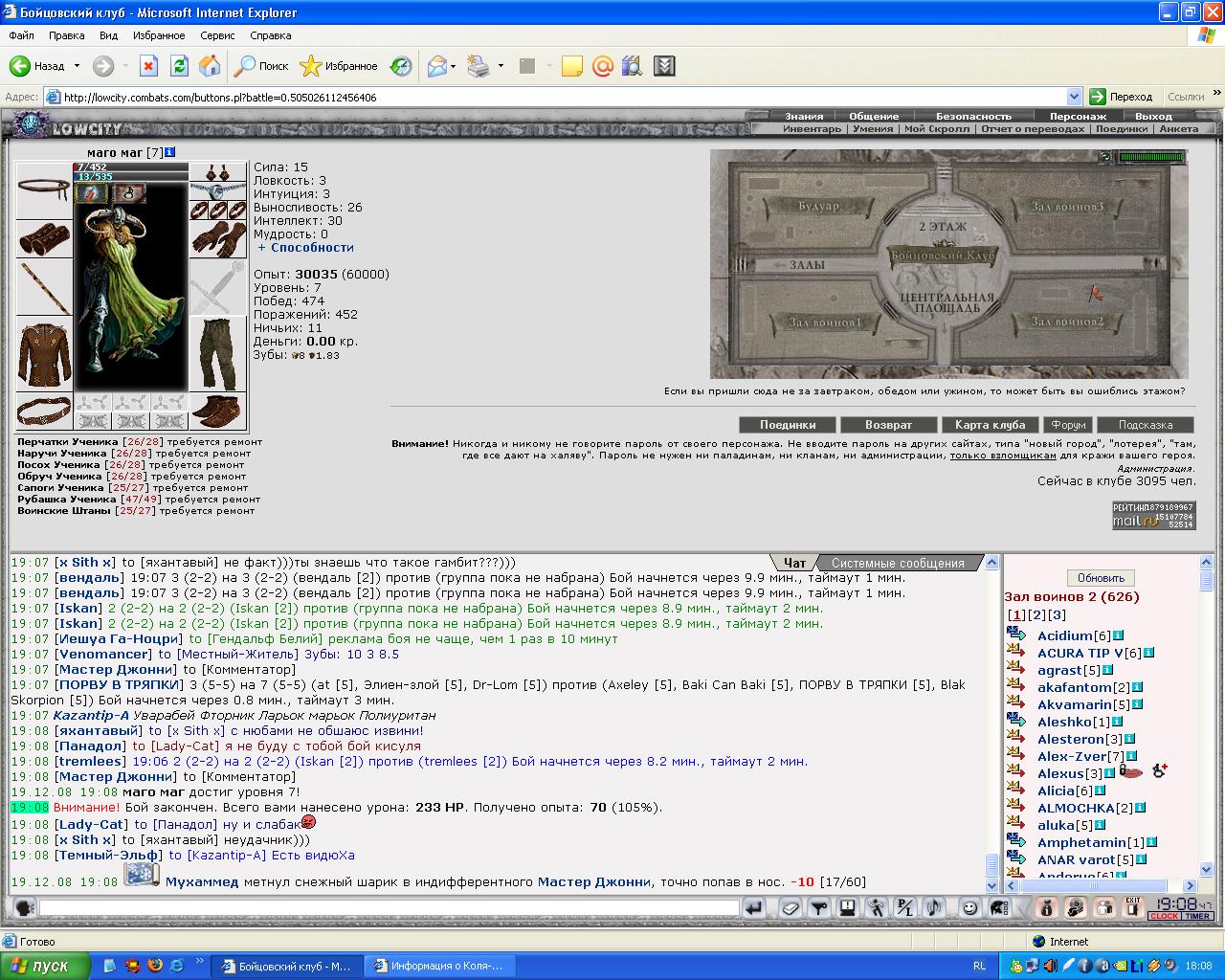Click the equipped brown shirt slot
The image size is (1225, 980).
point(44,354)
